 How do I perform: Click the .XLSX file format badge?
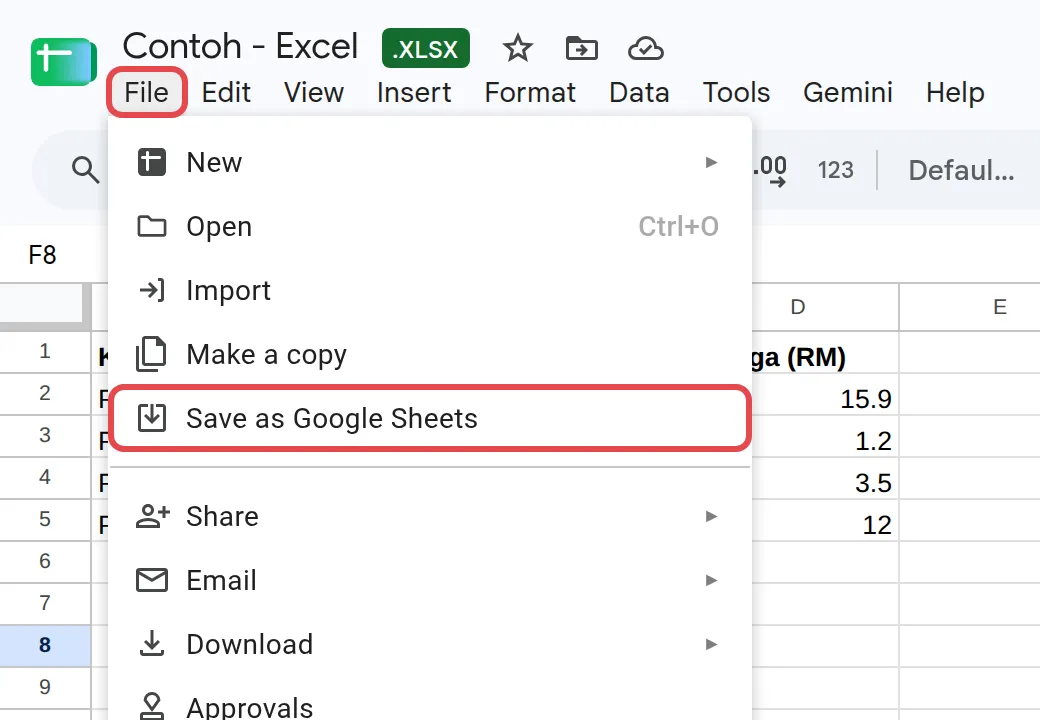(x=426, y=48)
